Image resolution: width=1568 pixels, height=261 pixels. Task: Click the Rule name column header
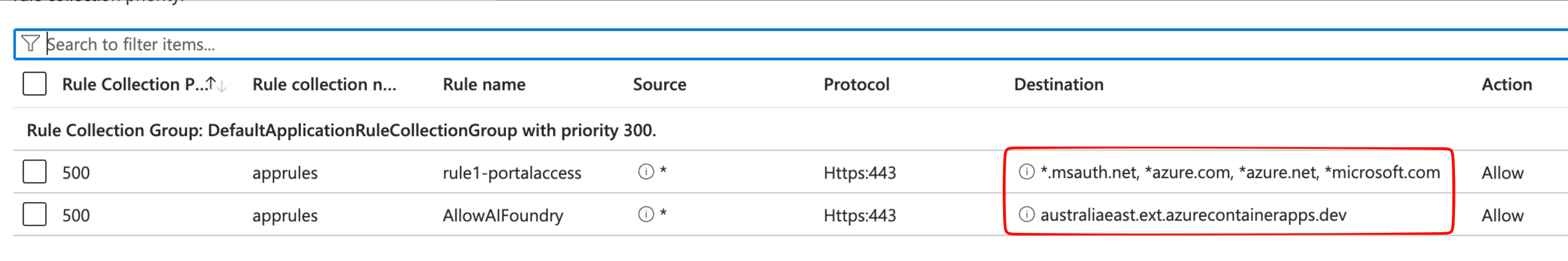coord(484,84)
